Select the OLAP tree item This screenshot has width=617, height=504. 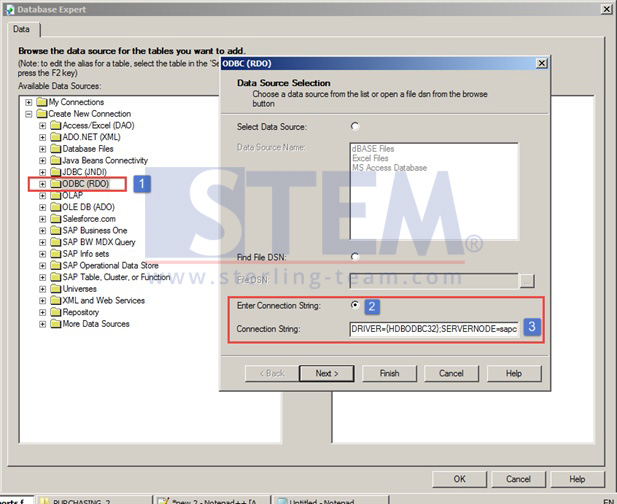pyautogui.click(x=72, y=195)
